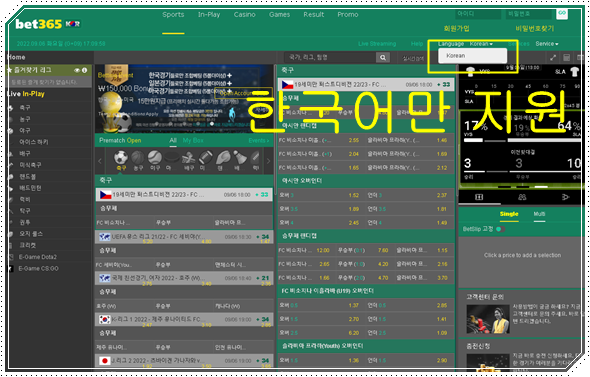Click the calculator icon above match tracker
The width and height of the screenshot is (590, 377).
(x=566, y=58)
